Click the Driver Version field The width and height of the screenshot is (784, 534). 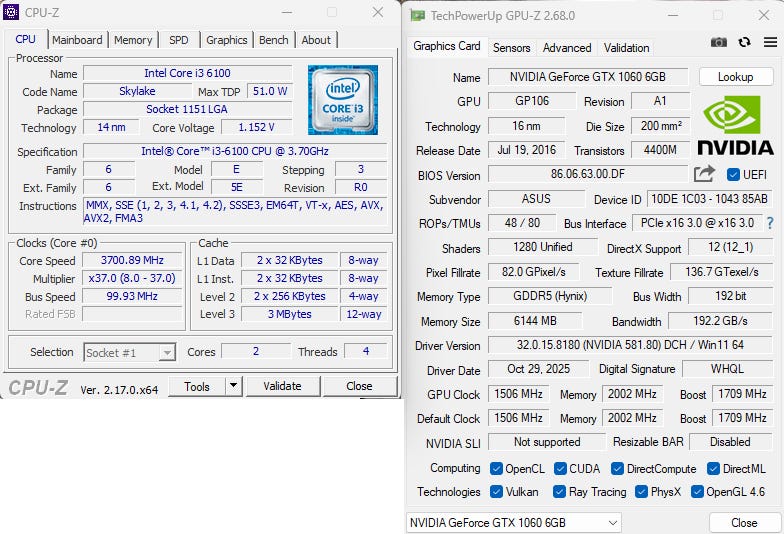click(x=630, y=345)
